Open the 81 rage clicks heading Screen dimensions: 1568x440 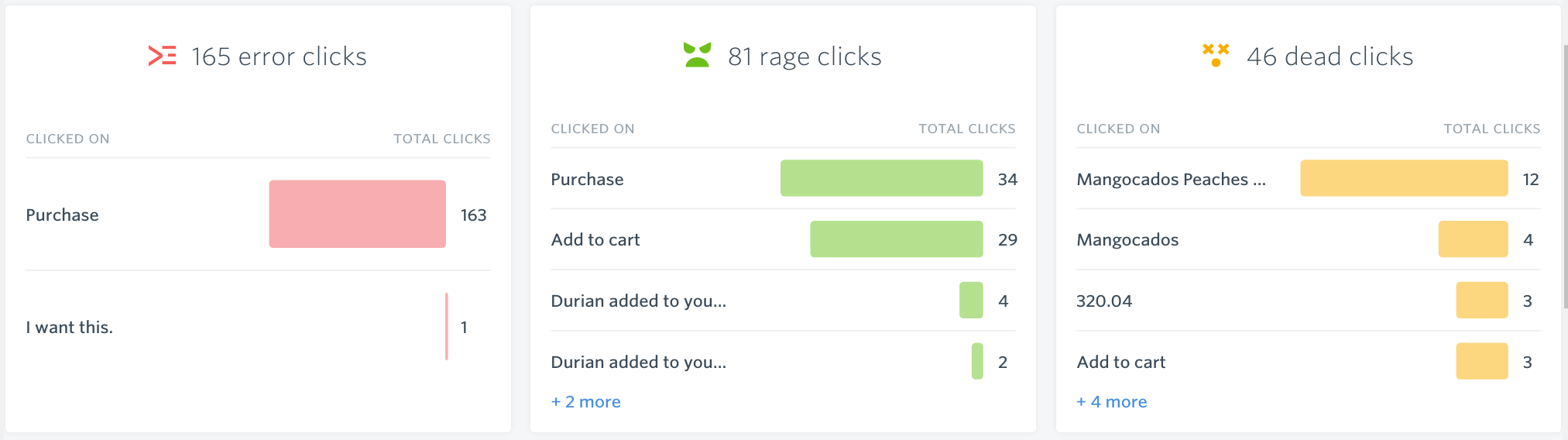805,57
